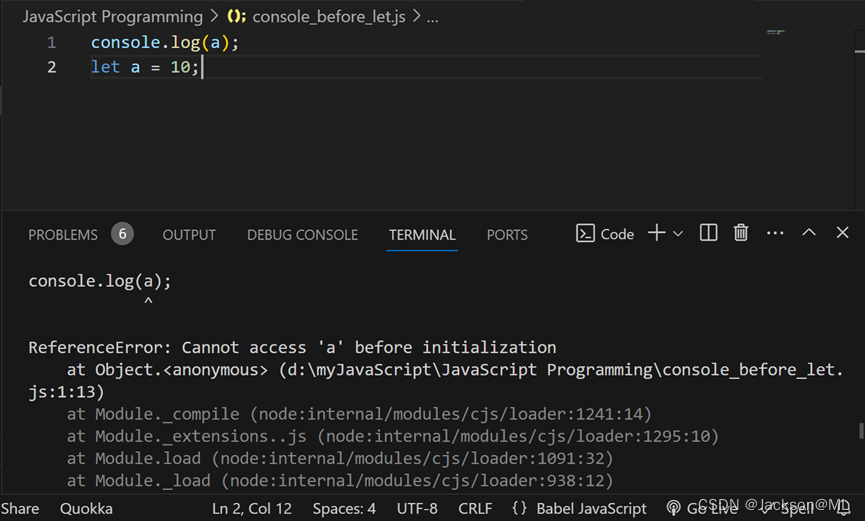Maximize panel size with the up chevron
865x521 pixels.
[x=809, y=233]
